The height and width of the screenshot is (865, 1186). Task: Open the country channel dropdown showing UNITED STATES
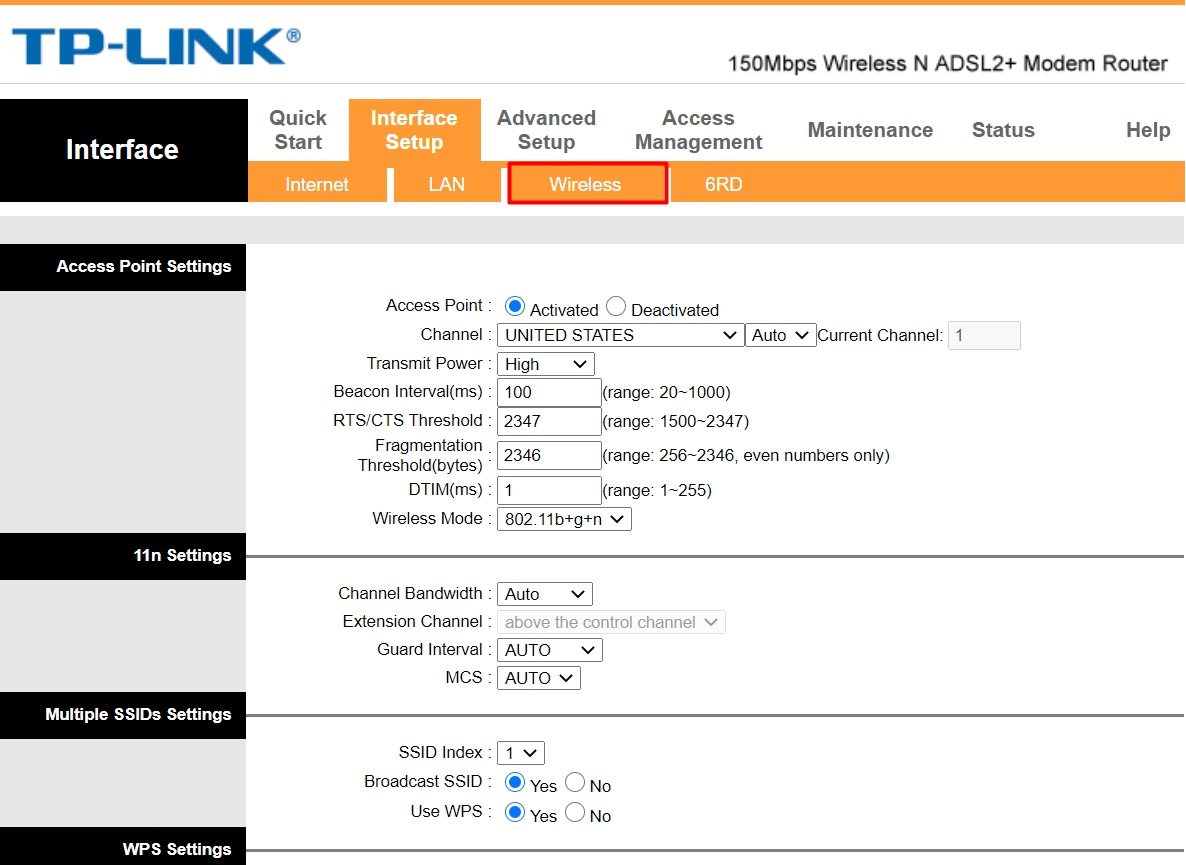(x=620, y=336)
